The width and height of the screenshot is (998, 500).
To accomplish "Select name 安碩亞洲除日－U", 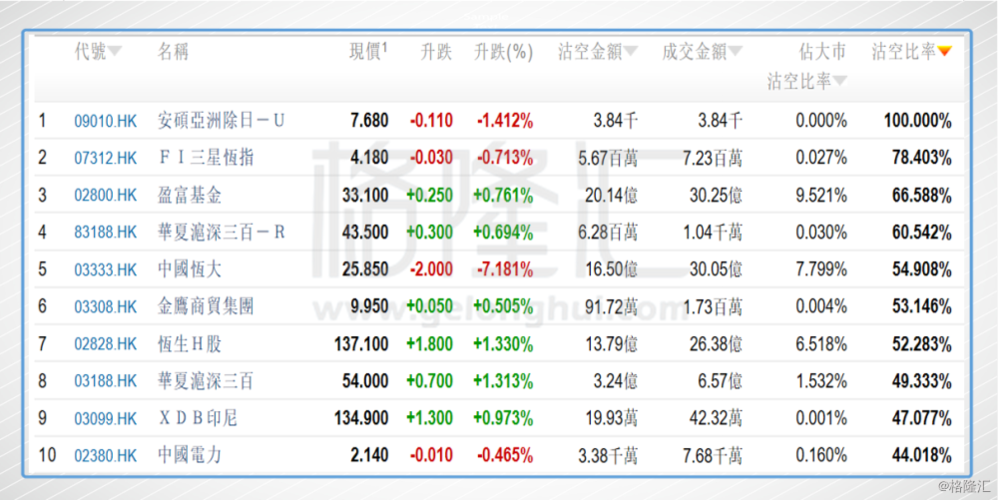I will click(x=221, y=121).
